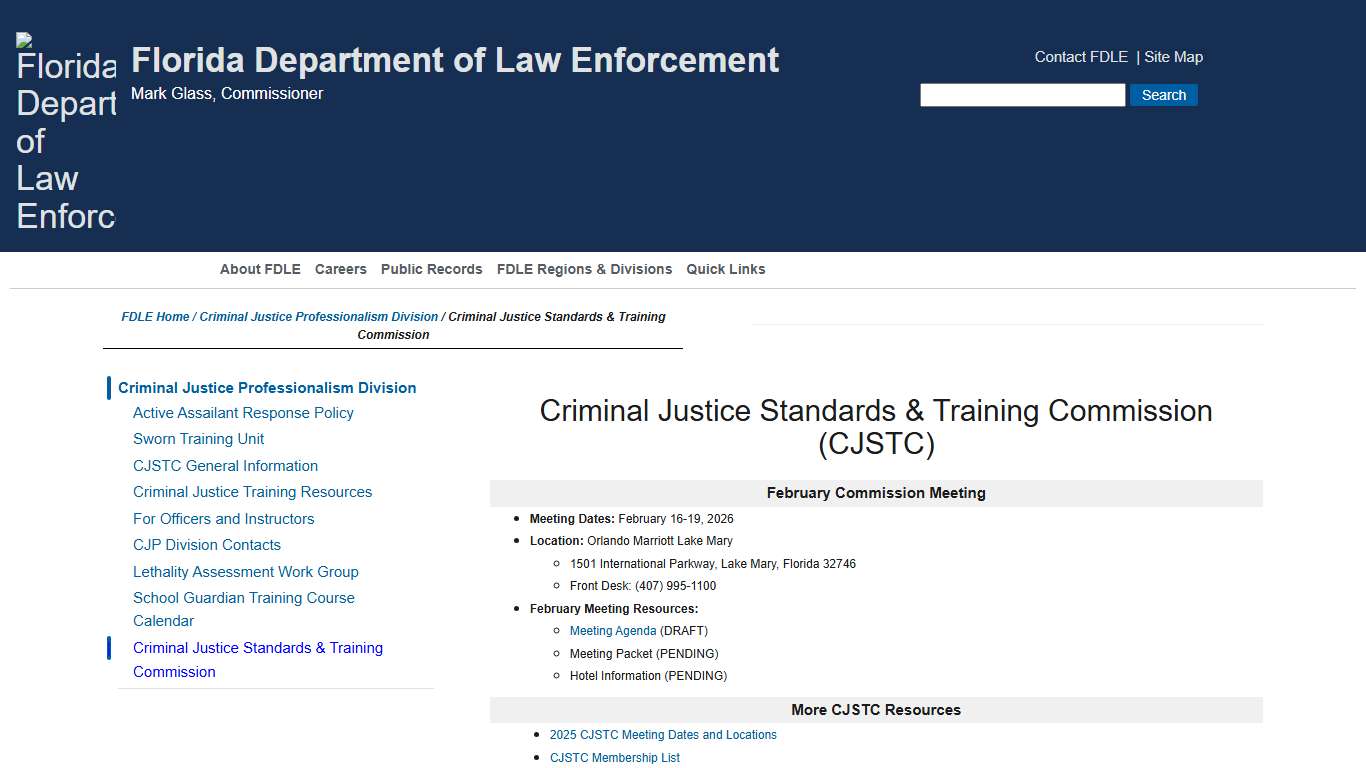
Task: Click inside the search text field
Action: pyautogui.click(x=1022, y=94)
